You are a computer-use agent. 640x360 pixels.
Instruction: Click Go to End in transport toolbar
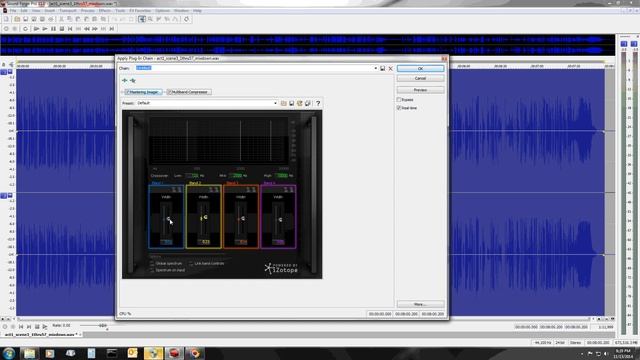[111, 29]
